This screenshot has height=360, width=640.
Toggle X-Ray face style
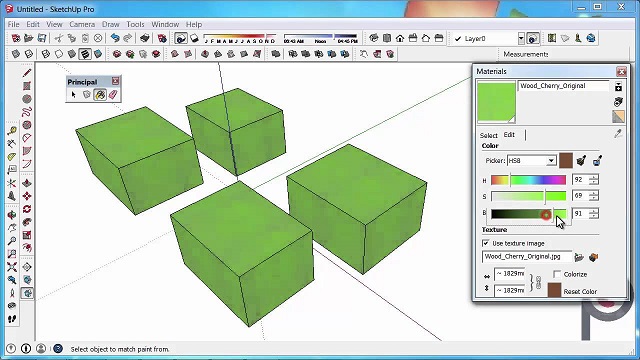[x=16, y=54]
